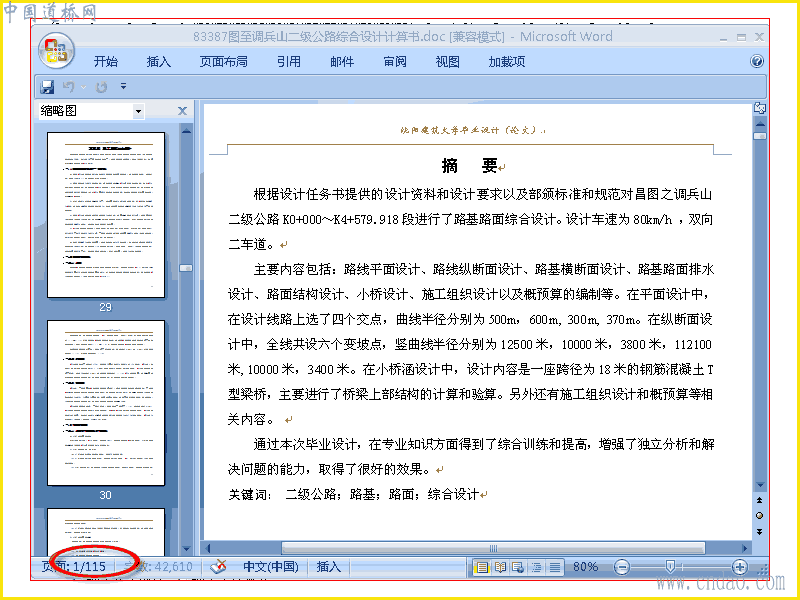Click the 中文(中国) language button
Image resolution: width=800 pixels, height=600 pixels.
(x=271, y=567)
